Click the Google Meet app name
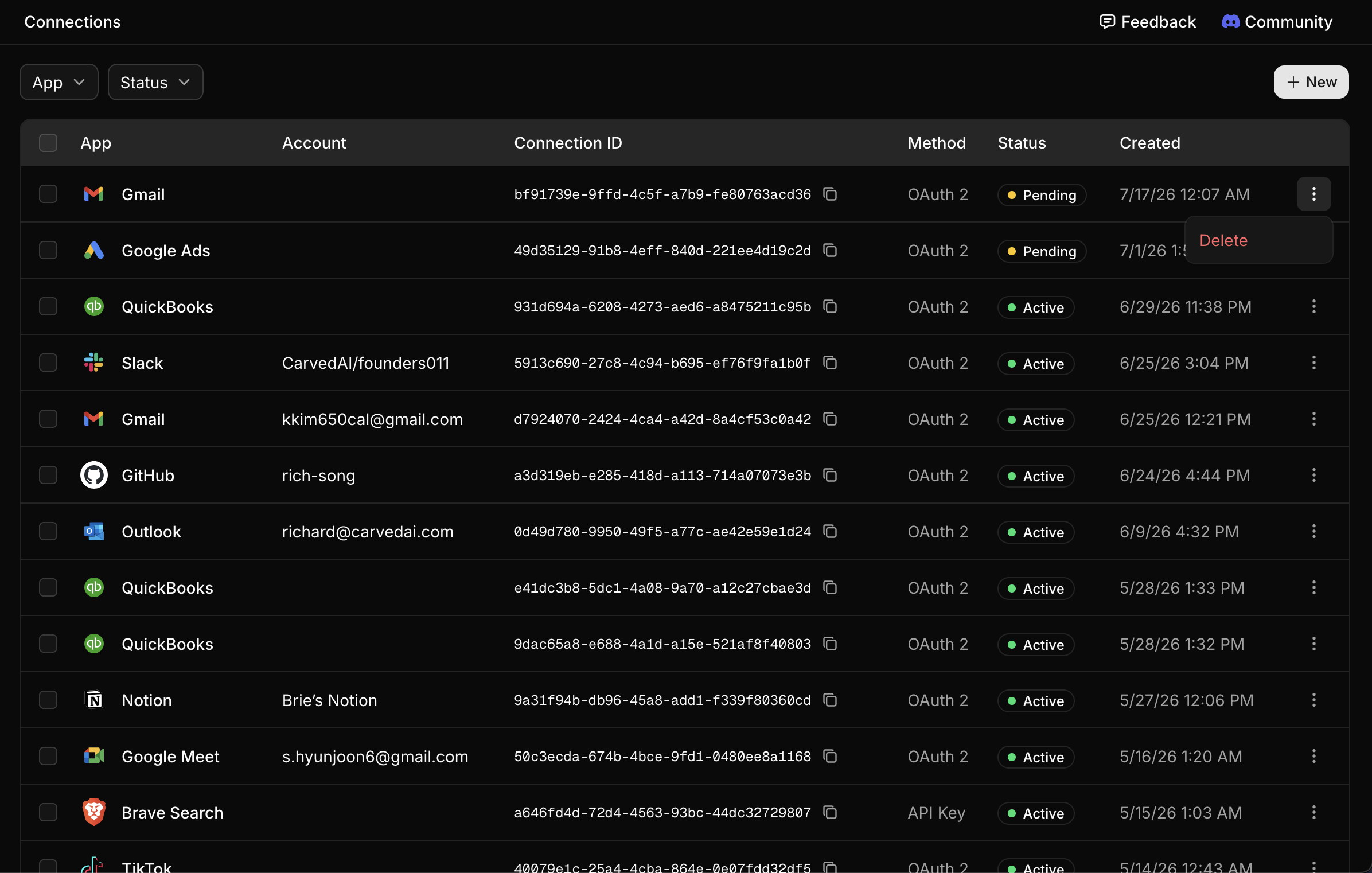 (170, 757)
